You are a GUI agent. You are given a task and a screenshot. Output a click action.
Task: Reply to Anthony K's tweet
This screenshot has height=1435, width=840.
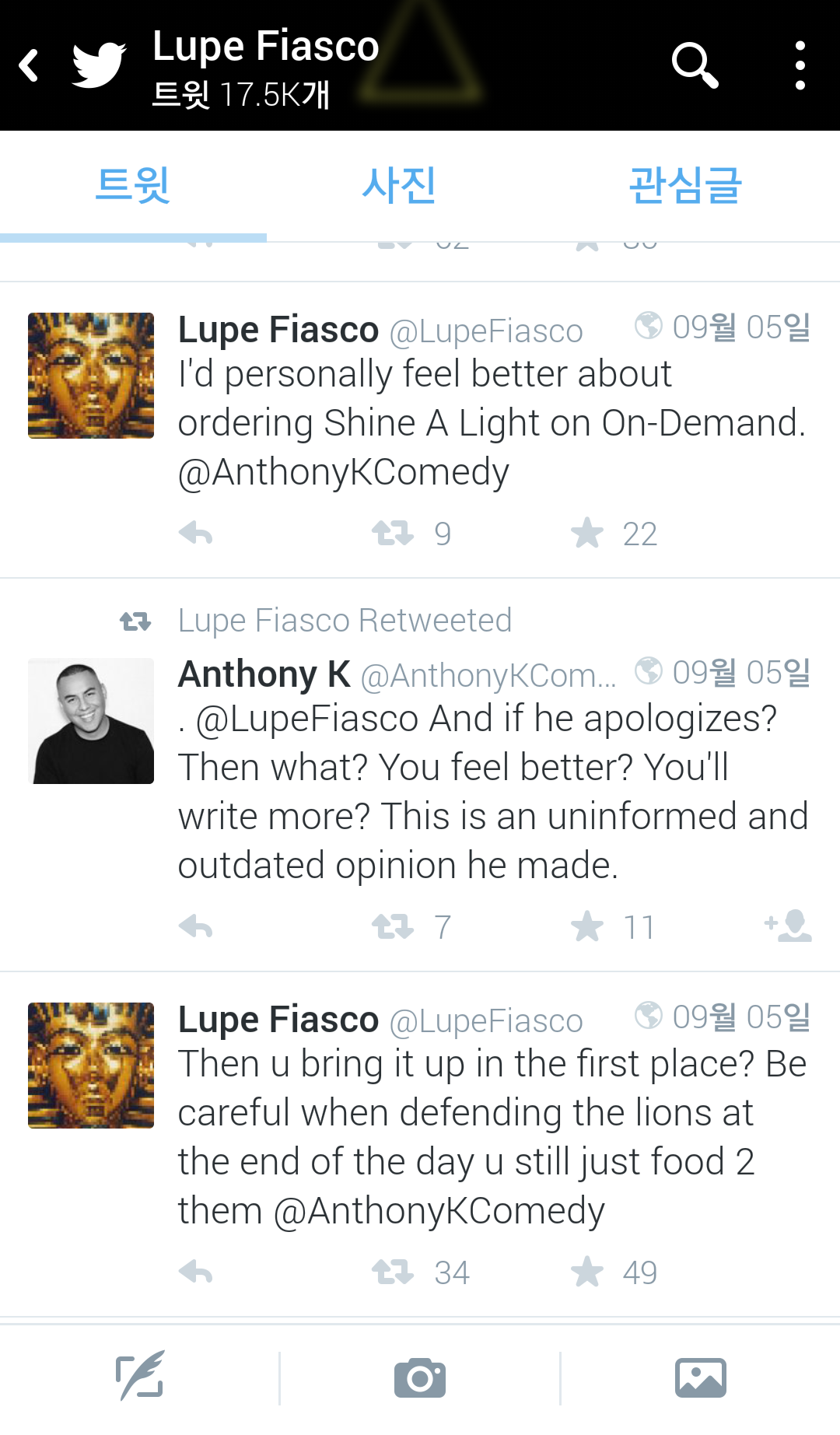coord(196,927)
